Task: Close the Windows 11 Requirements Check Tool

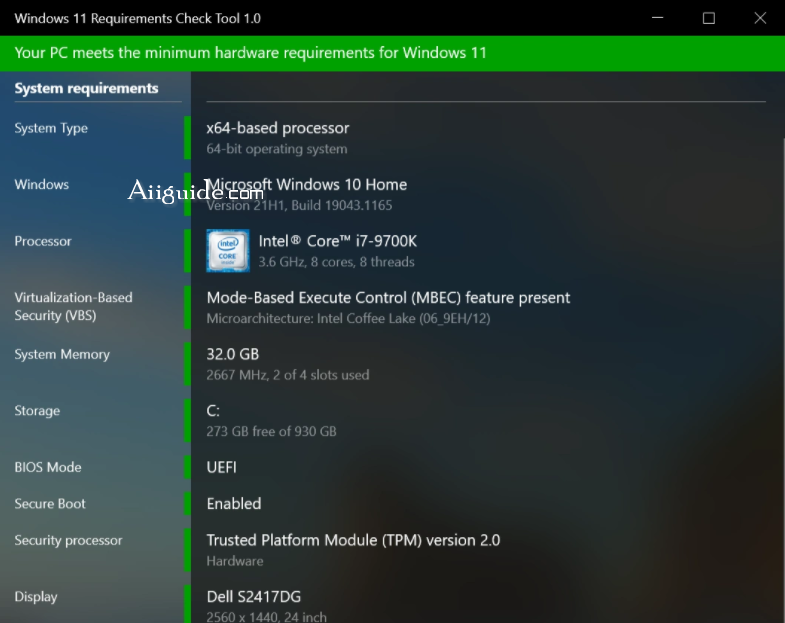Action: [760, 18]
